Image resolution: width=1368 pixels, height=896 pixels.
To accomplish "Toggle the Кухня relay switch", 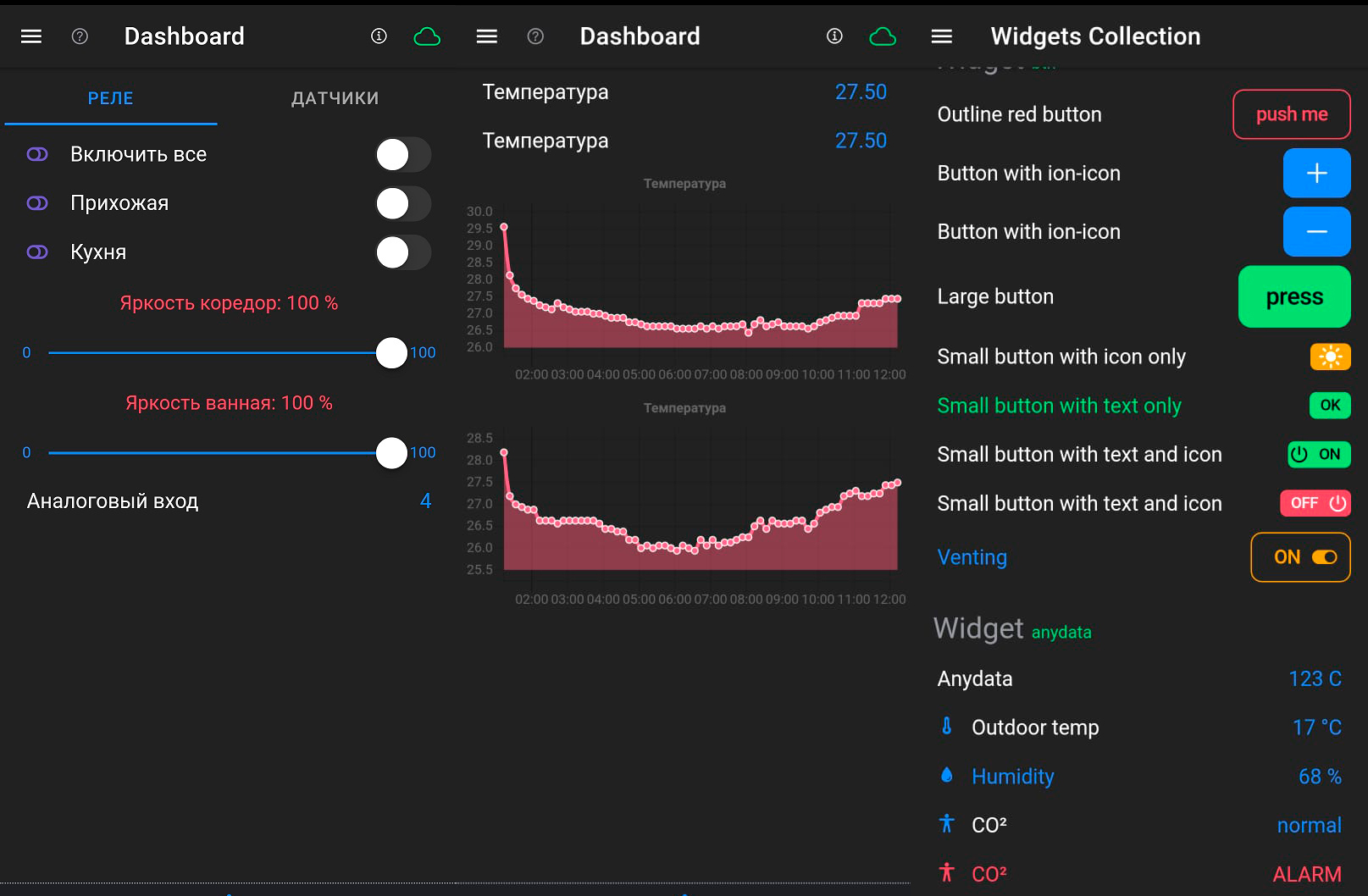I will click(403, 252).
